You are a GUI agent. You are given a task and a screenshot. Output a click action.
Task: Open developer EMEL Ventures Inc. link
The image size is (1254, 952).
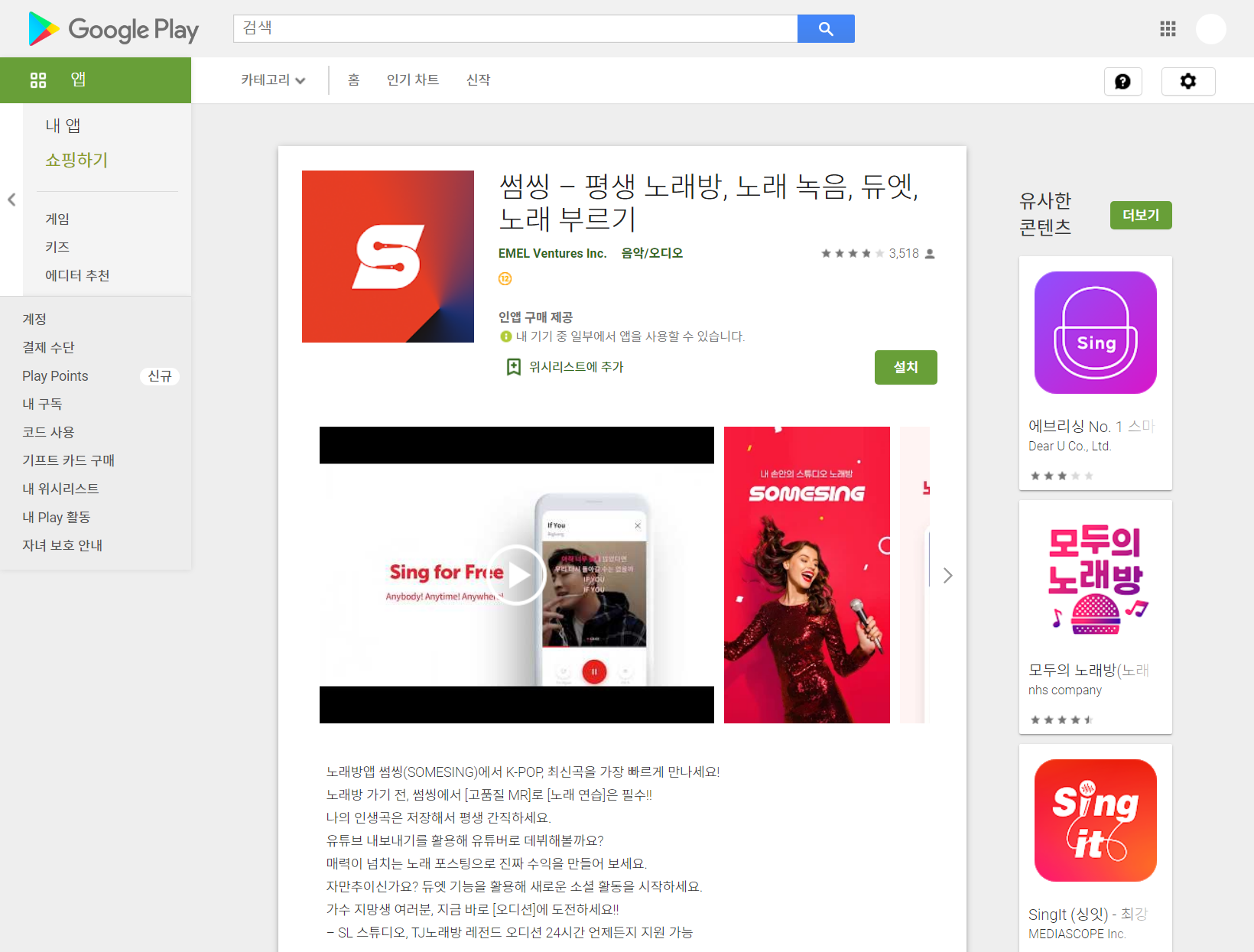pyautogui.click(x=552, y=253)
